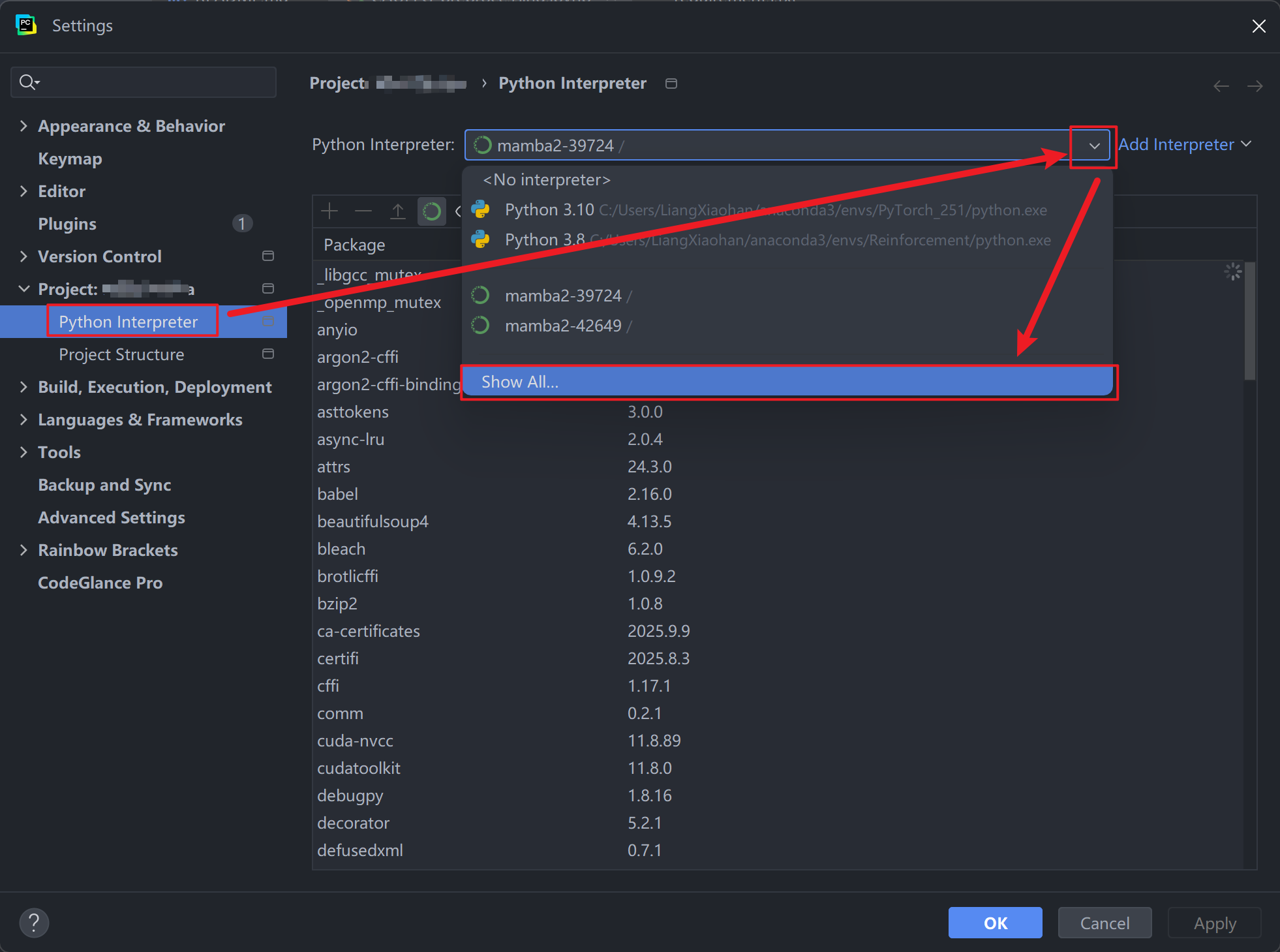Screen dimensions: 1280x952
Task: Open Project Structure settings
Action: click(121, 354)
